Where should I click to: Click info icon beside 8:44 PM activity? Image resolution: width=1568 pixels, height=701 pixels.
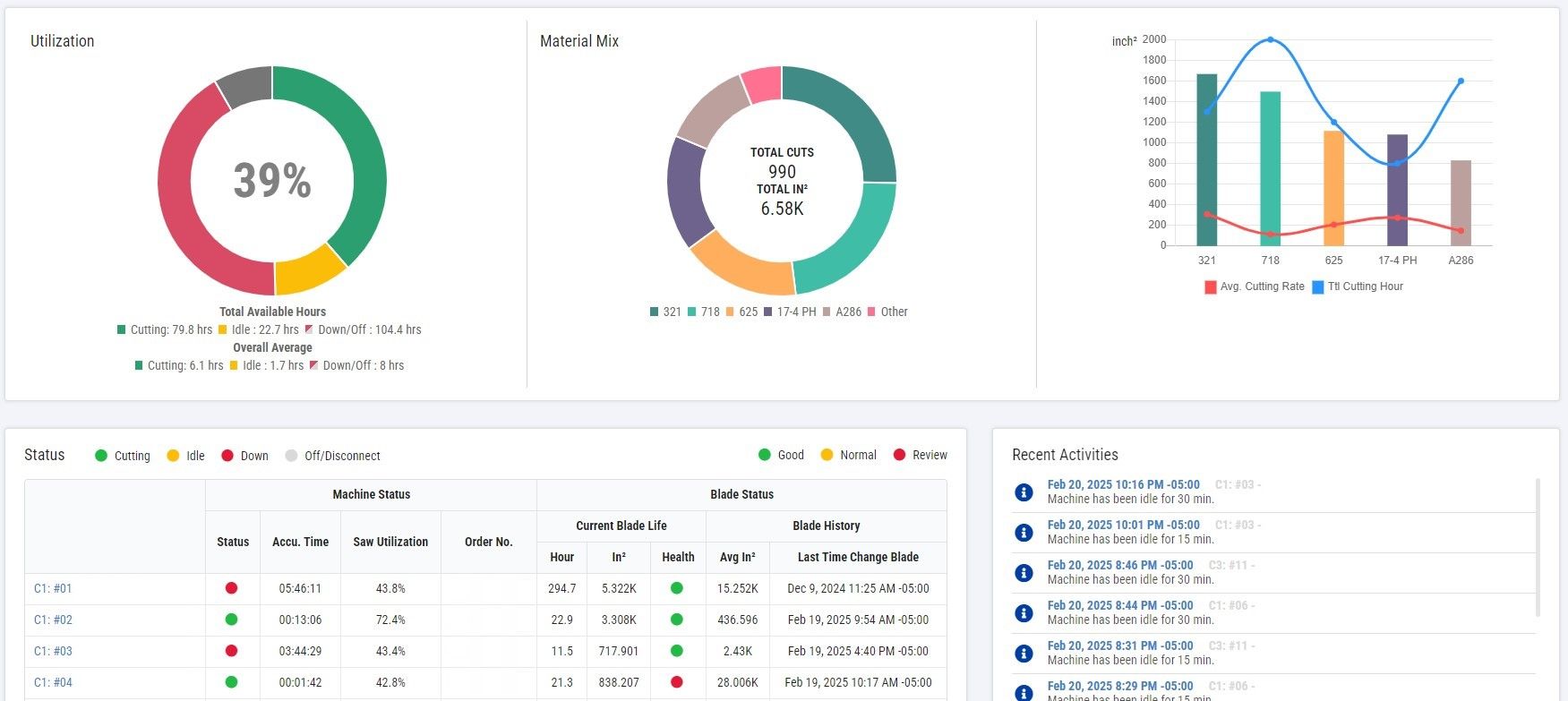click(1024, 613)
